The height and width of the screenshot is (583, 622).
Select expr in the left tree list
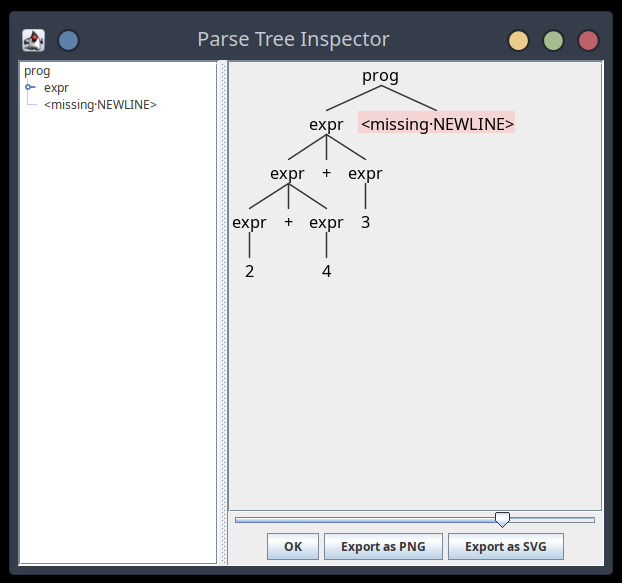(x=56, y=88)
